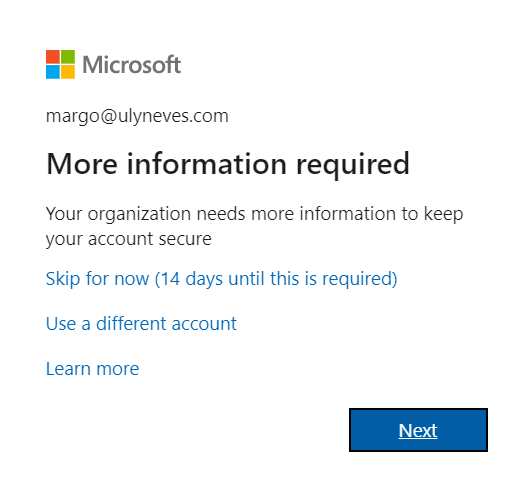This screenshot has width=527, height=478.
Task: Get help through Learn more
Action: coord(92,369)
